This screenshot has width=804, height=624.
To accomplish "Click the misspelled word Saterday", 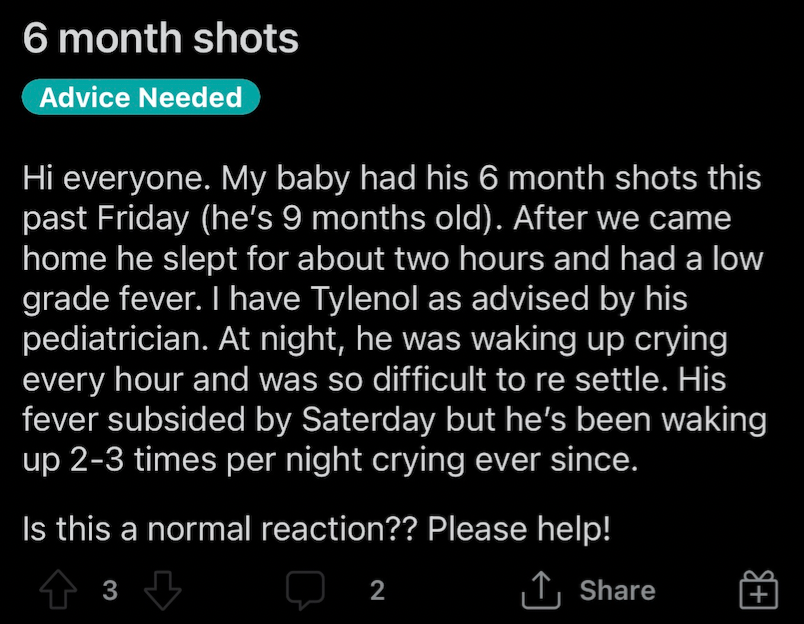I will point(369,419).
